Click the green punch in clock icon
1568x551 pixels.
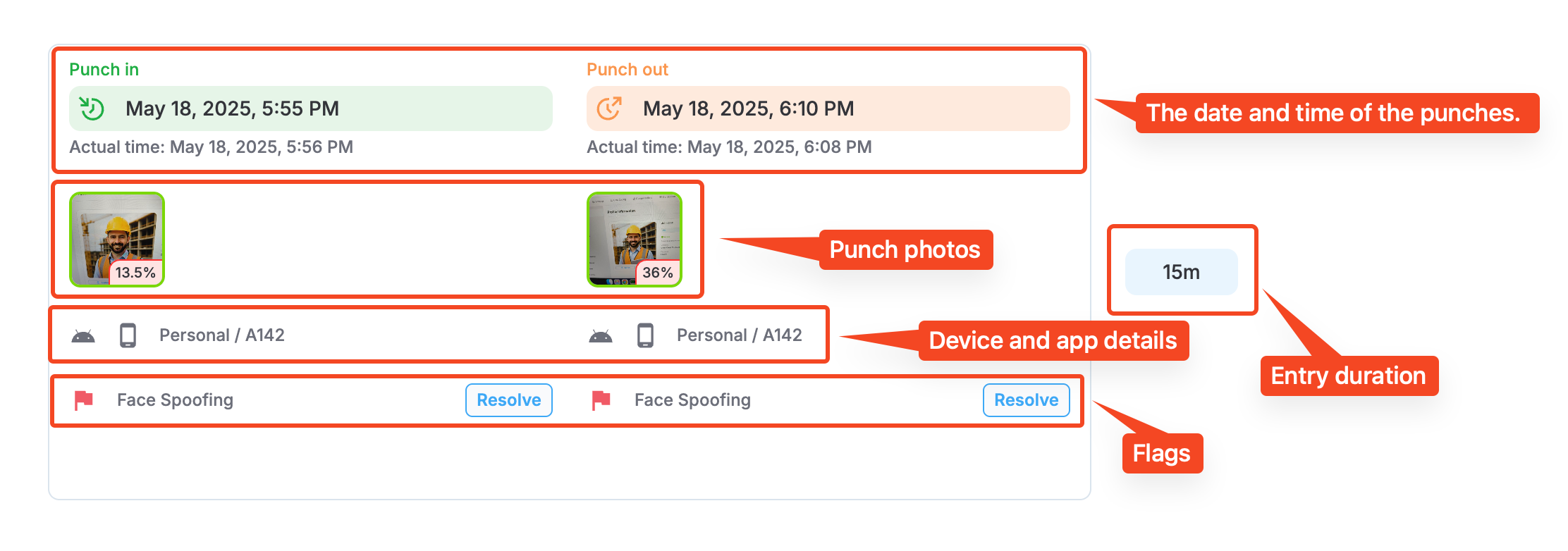click(92, 109)
